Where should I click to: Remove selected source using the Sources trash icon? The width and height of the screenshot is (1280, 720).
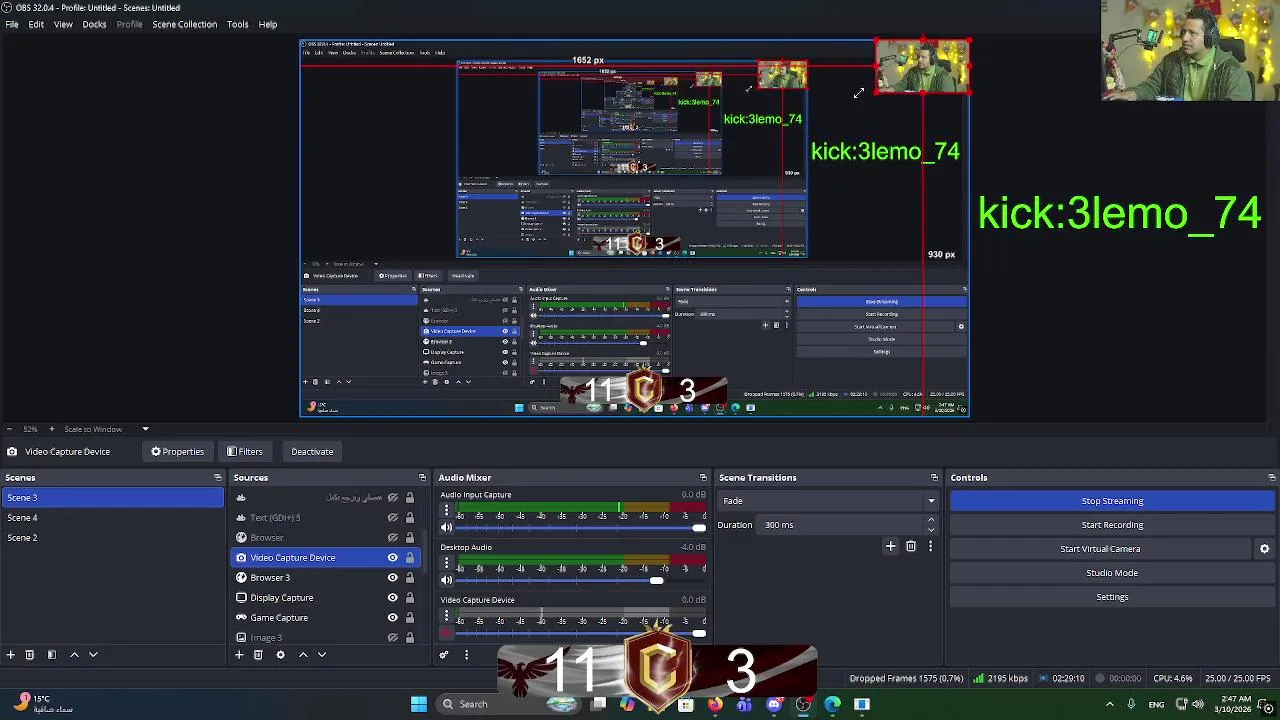pyautogui.click(x=258, y=655)
